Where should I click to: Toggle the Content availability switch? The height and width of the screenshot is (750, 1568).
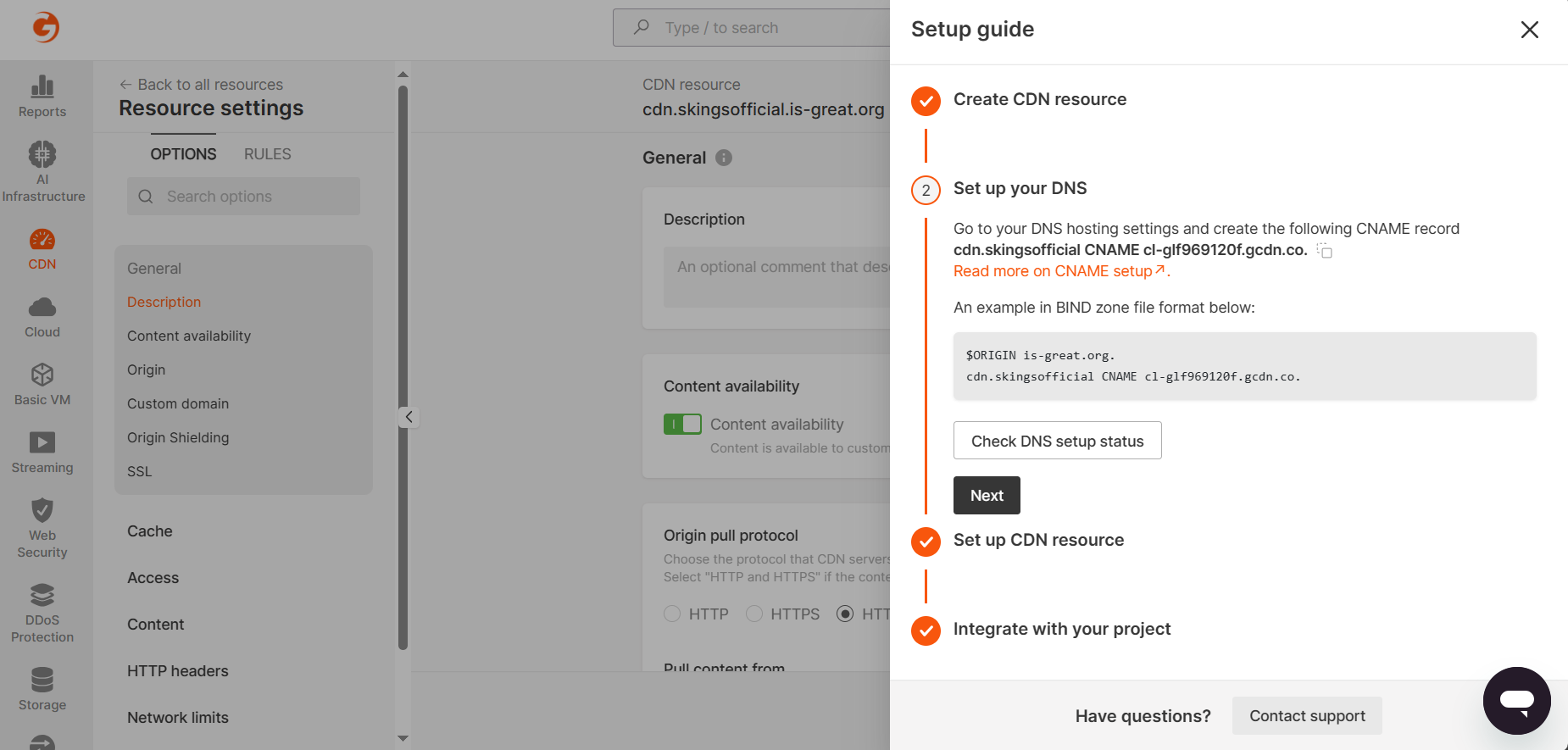coord(682,424)
